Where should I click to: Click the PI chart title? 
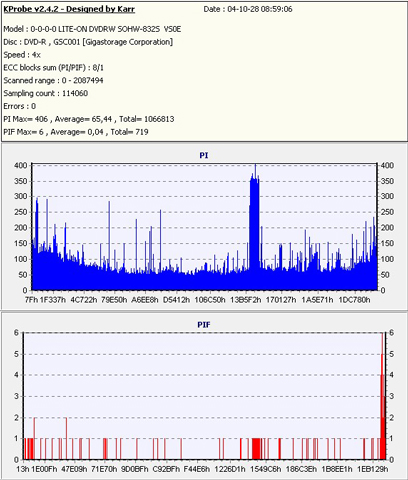point(204,155)
